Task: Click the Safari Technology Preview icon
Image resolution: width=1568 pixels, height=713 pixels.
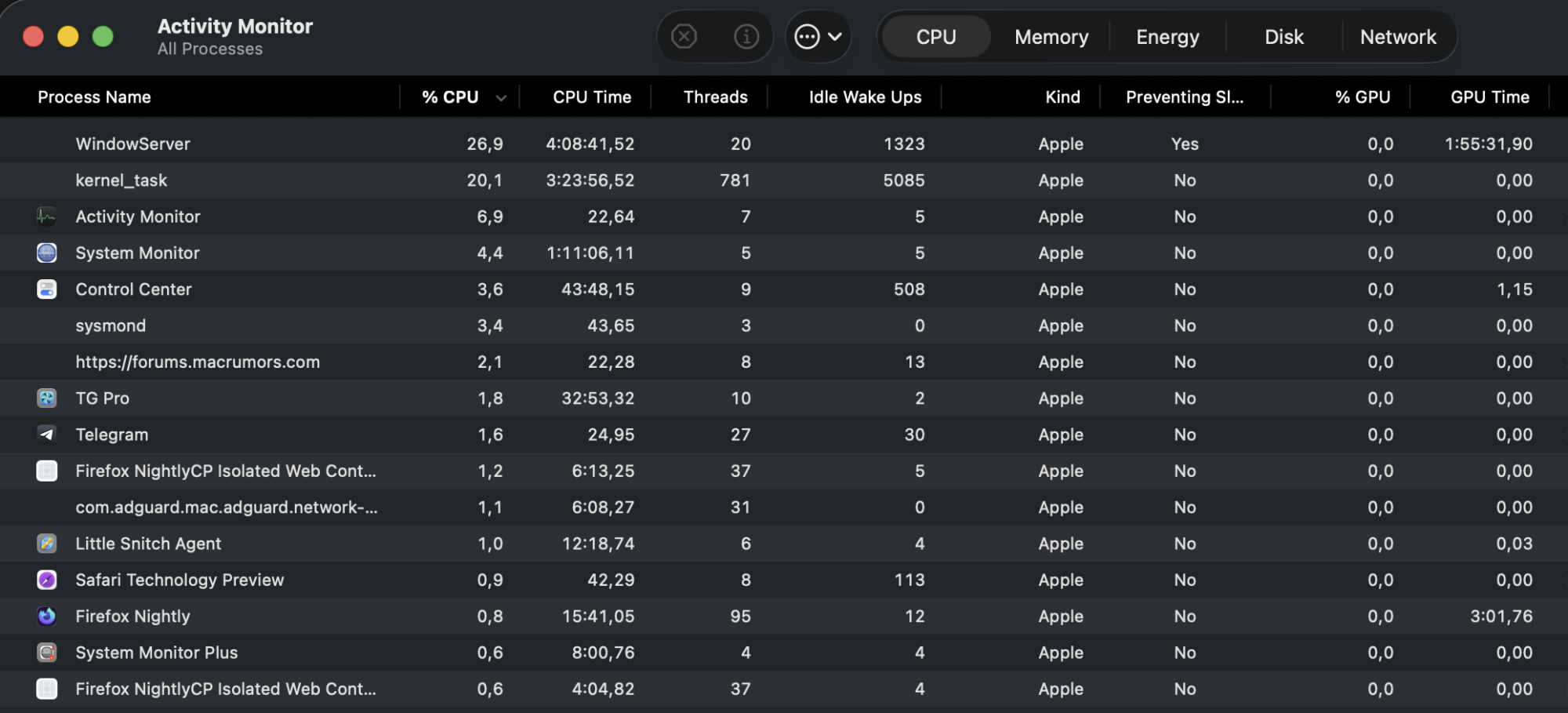Action: coord(46,580)
